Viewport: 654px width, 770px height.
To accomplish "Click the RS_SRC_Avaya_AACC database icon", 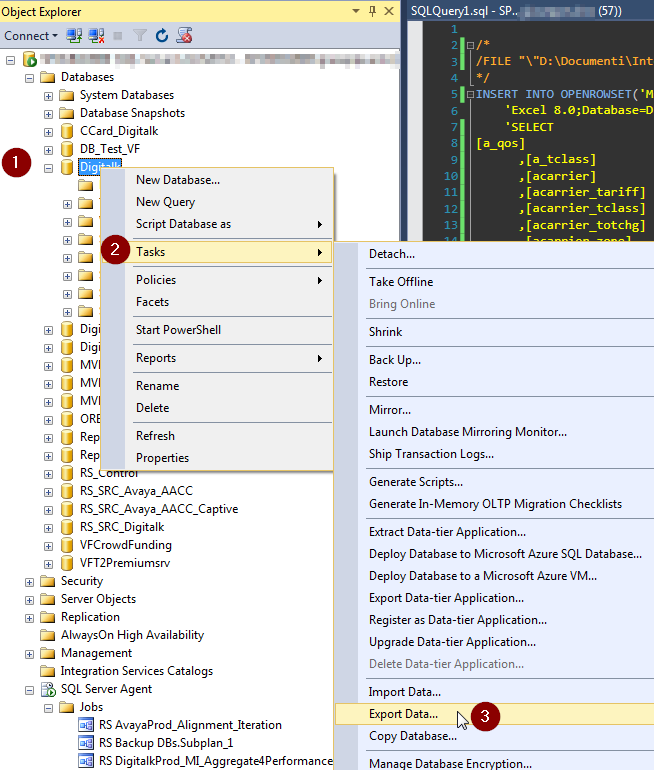I will [x=67, y=491].
